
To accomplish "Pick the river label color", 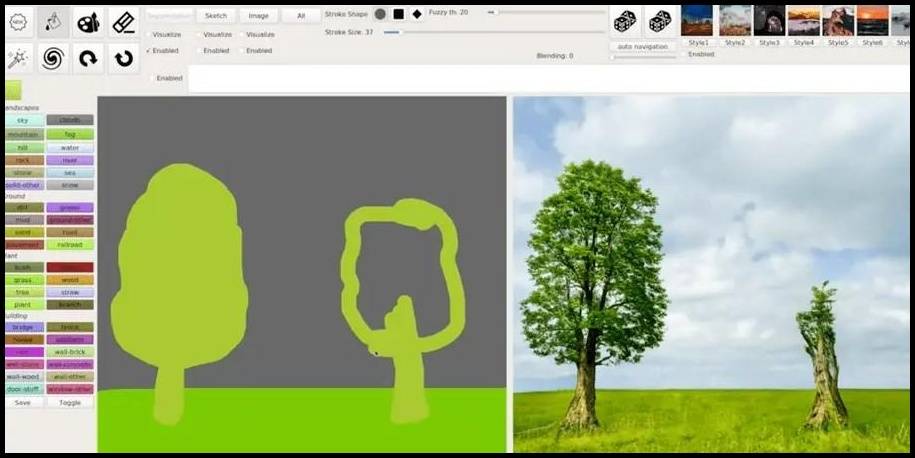I will pyautogui.click(x=70, y=160).
